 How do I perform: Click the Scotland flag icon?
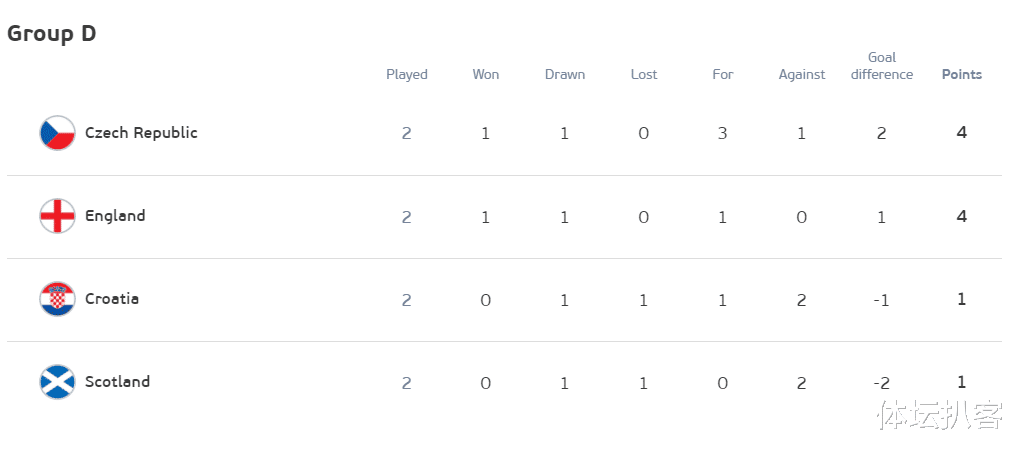[57, 382]
